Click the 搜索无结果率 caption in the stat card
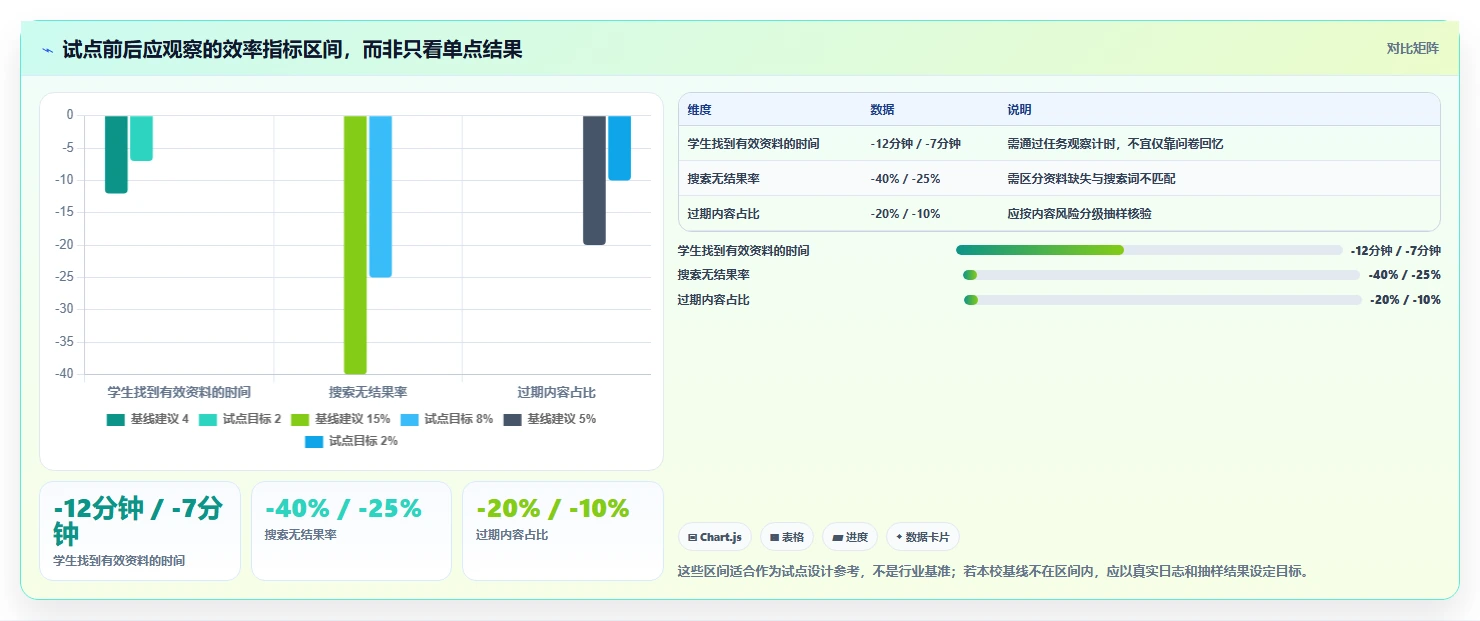Screen dimensions: 1480x621 [x=301, y=535]
